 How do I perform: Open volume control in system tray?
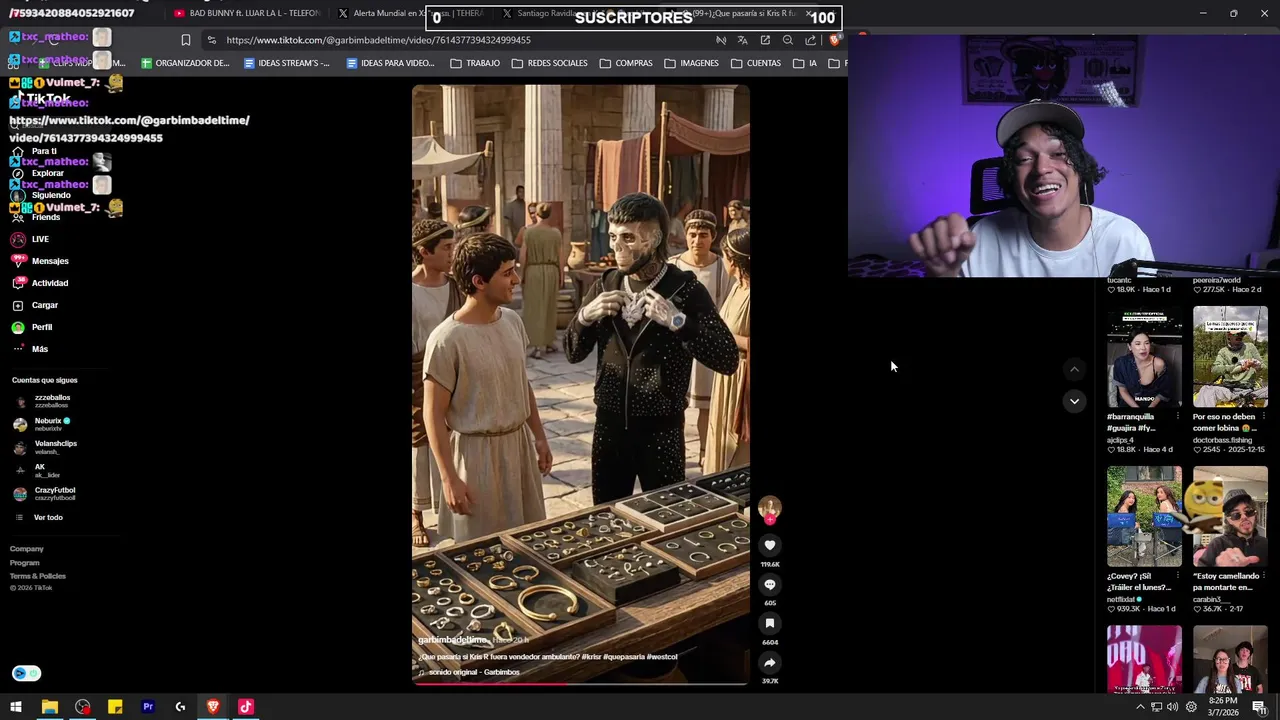(1173, 707)
